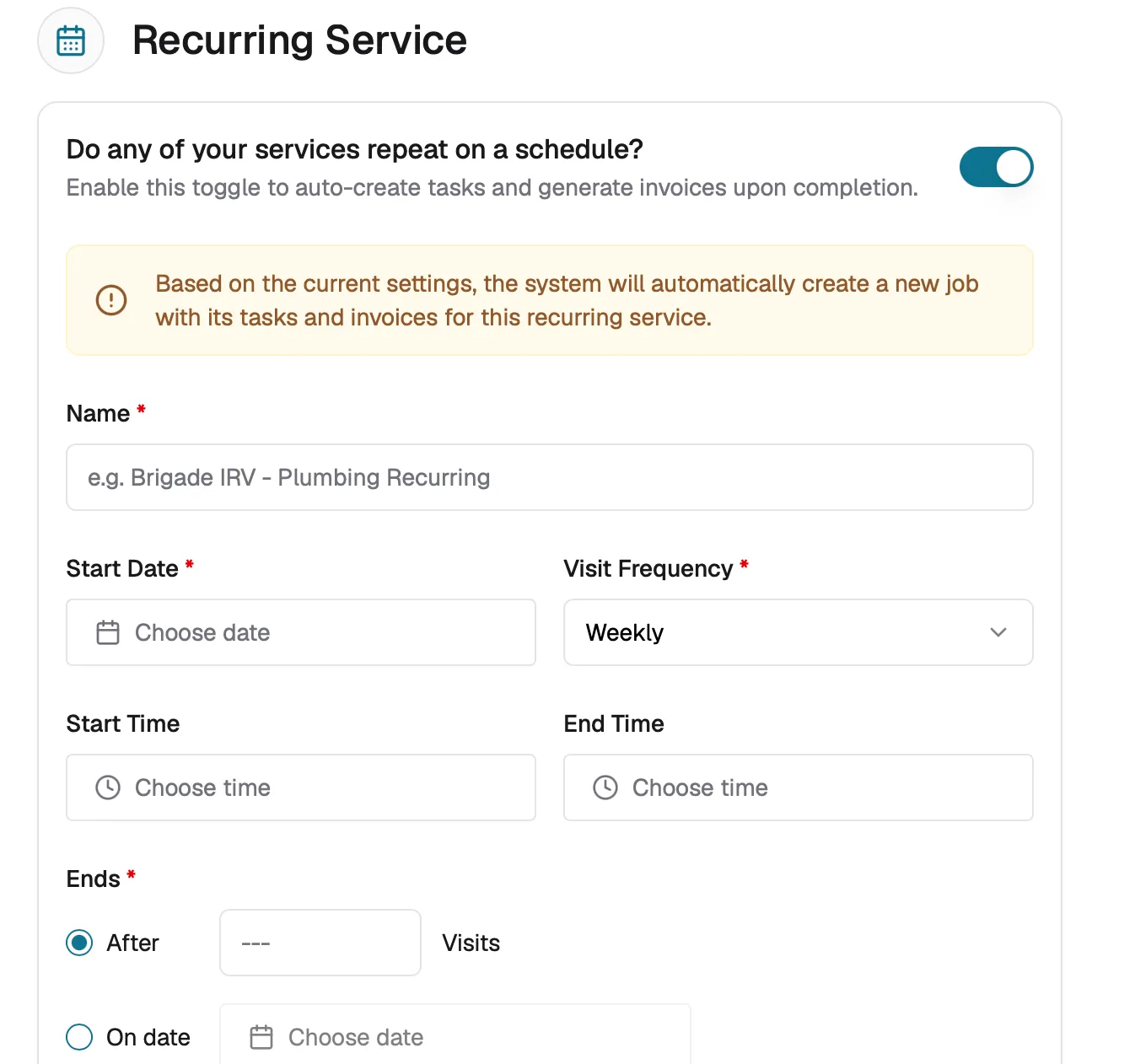Click the Name field label

tap(99, 414)
